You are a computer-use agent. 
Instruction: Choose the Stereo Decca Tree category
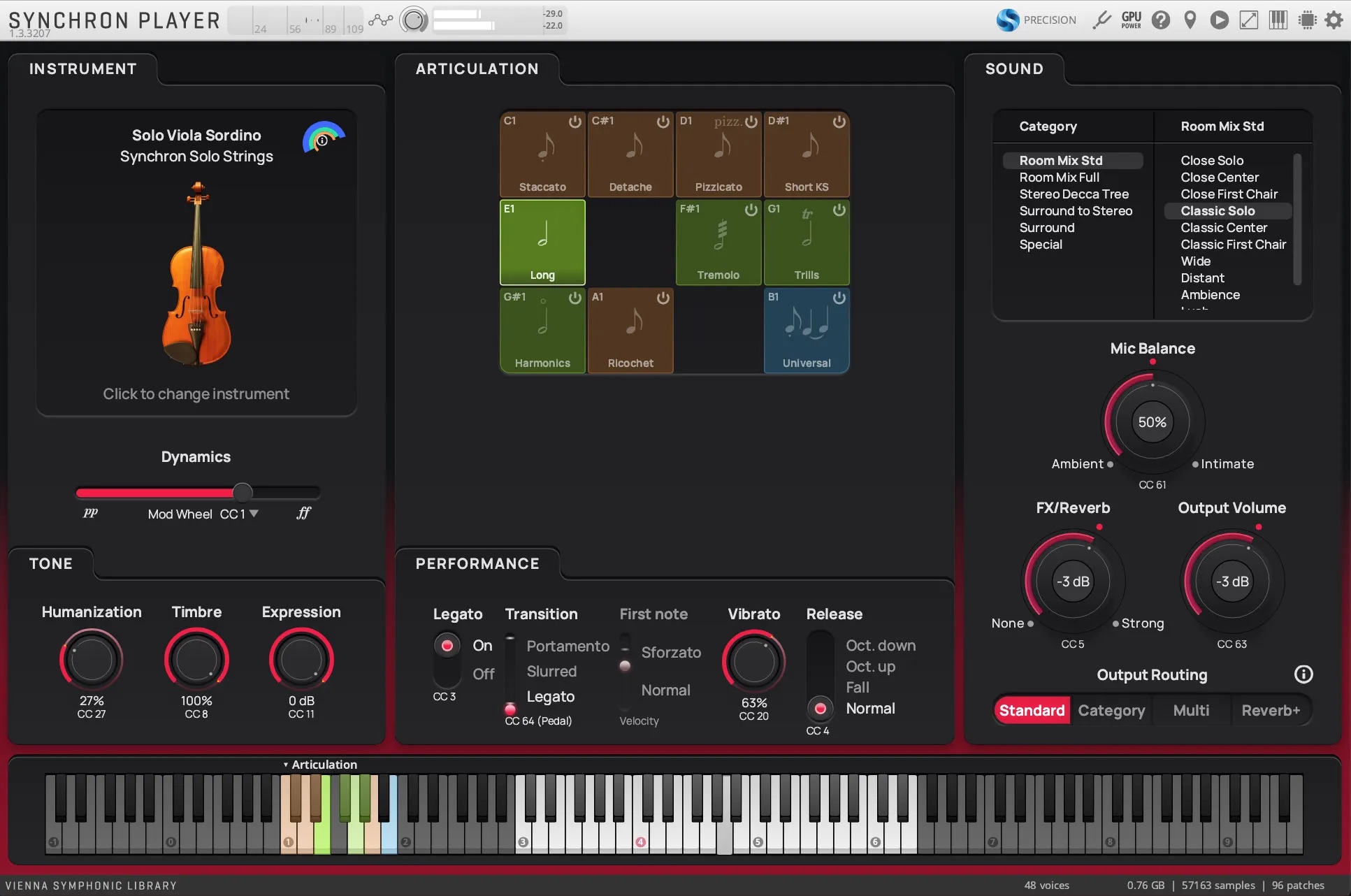pyautogui.click(x=1074, y=194)
